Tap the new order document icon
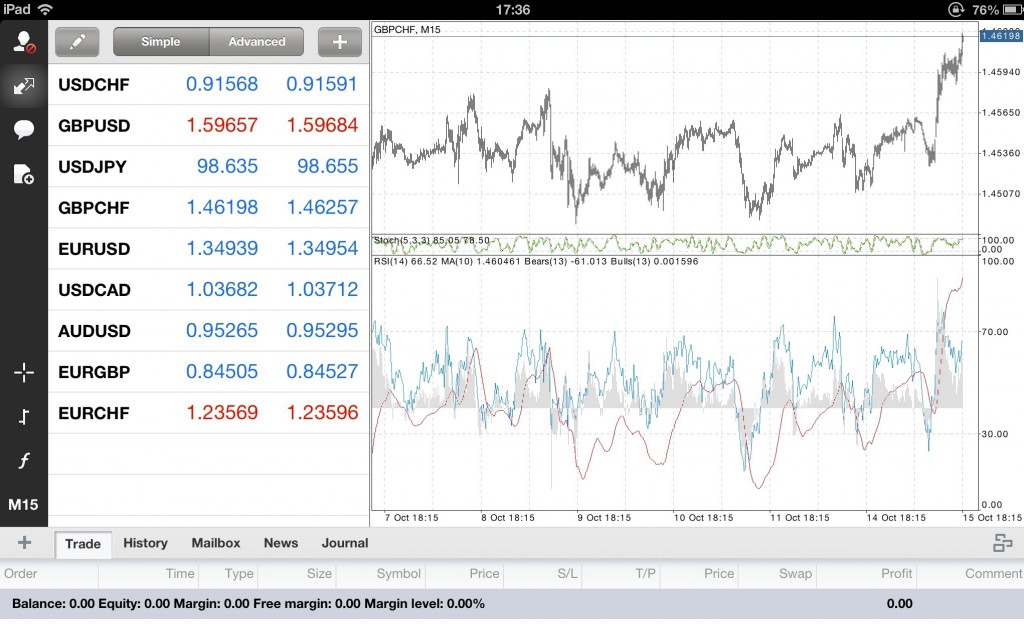The width and height of the screenshot is (1024, 626). coord(24,174)
